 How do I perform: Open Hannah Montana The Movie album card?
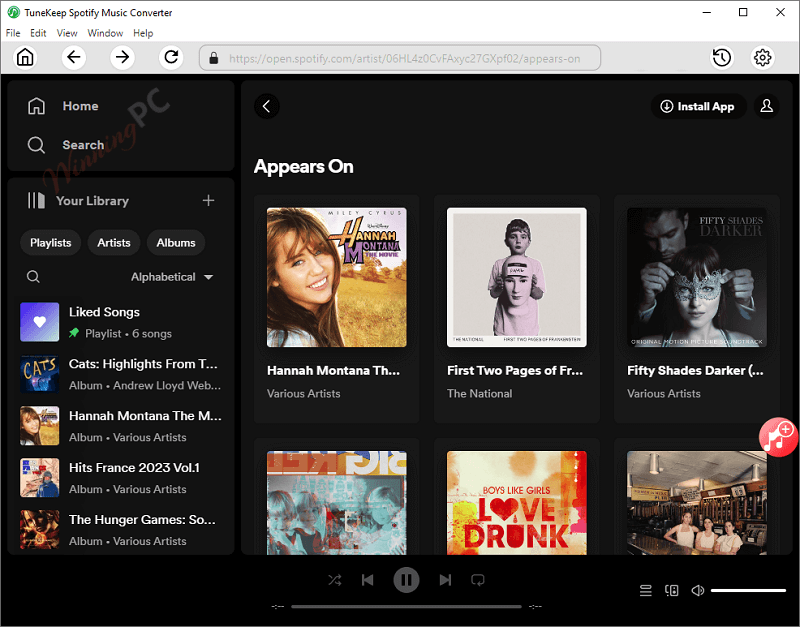[x=337, y=309]
